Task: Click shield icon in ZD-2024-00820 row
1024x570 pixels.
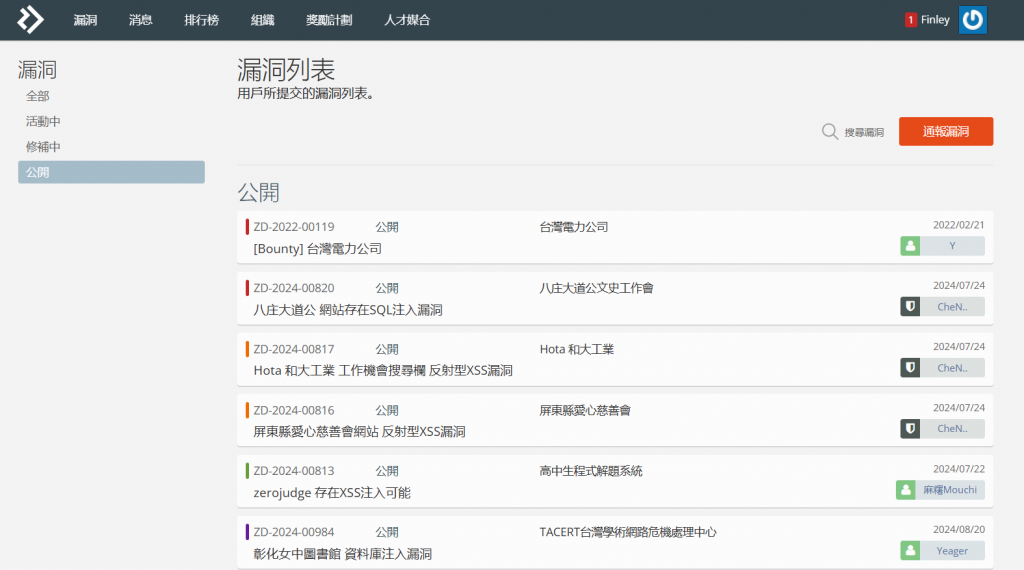Action: (x=910, y=307)
